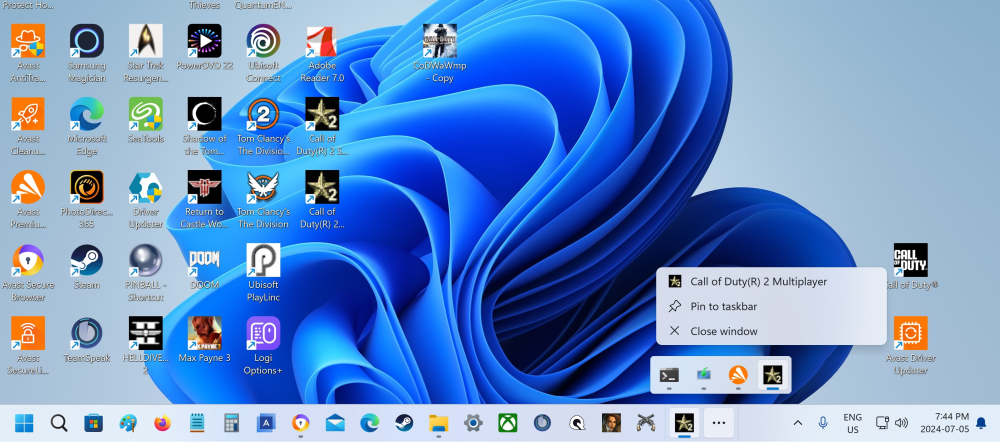1000x443 pixels.
Task: Select Close window in the context menu
Action: 723,331
